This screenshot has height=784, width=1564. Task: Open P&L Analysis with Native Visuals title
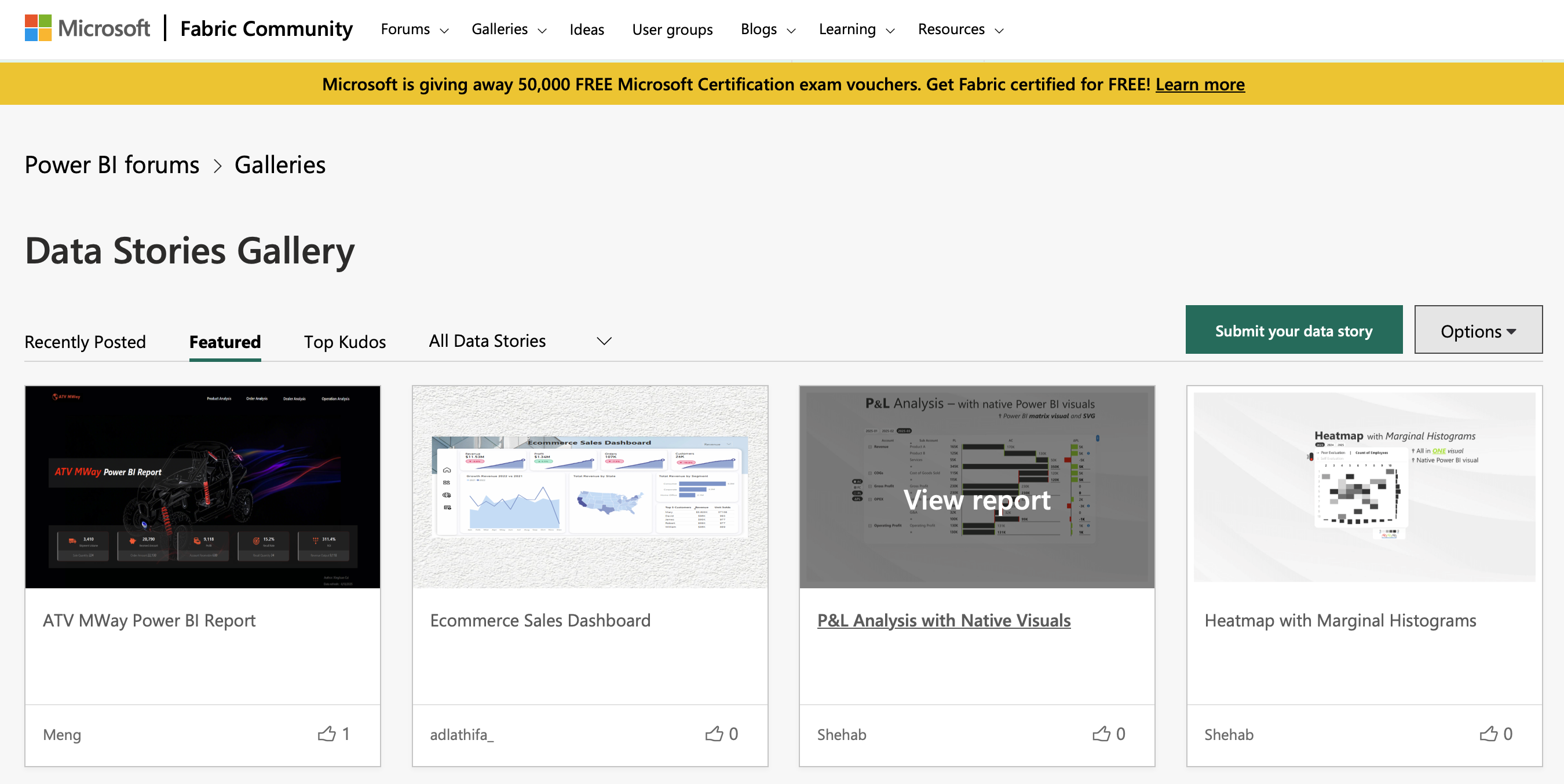[x=943, y=620]
